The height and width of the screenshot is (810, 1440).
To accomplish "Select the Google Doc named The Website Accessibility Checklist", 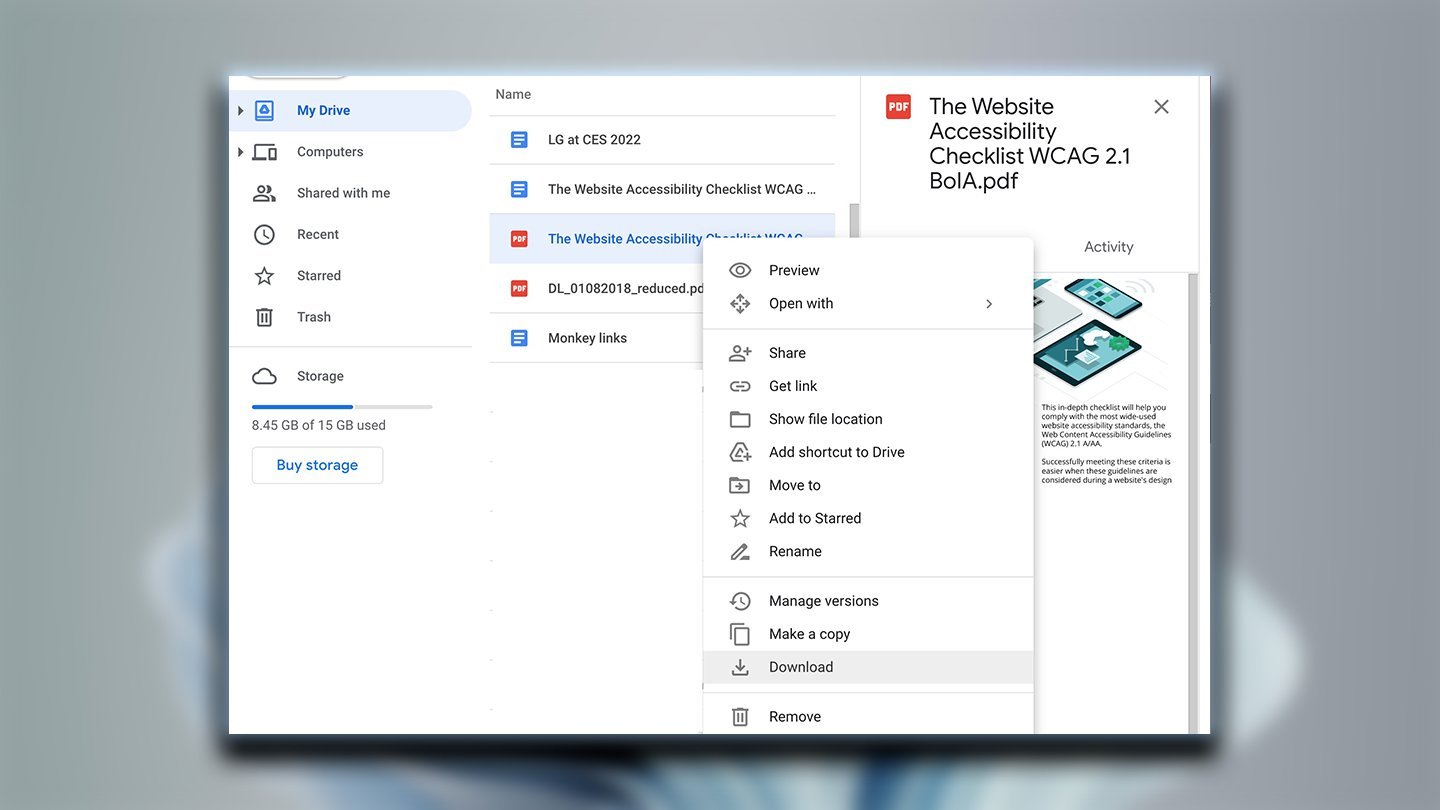I will coord(682,189).
